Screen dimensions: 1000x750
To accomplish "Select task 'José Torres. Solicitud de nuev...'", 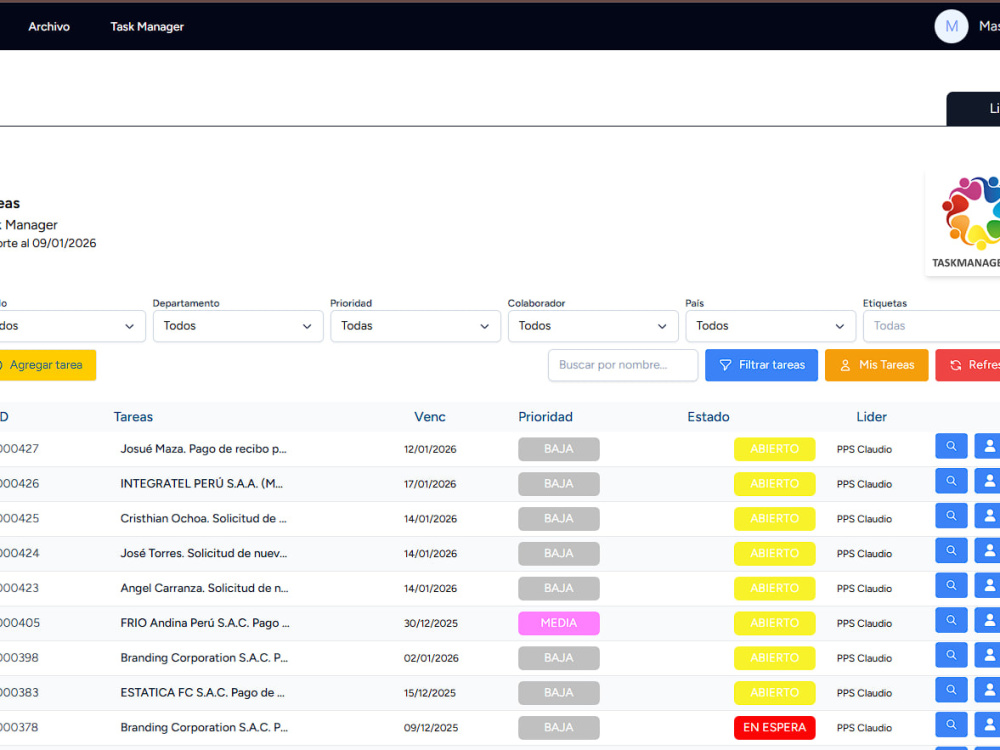I will [203, 553].
